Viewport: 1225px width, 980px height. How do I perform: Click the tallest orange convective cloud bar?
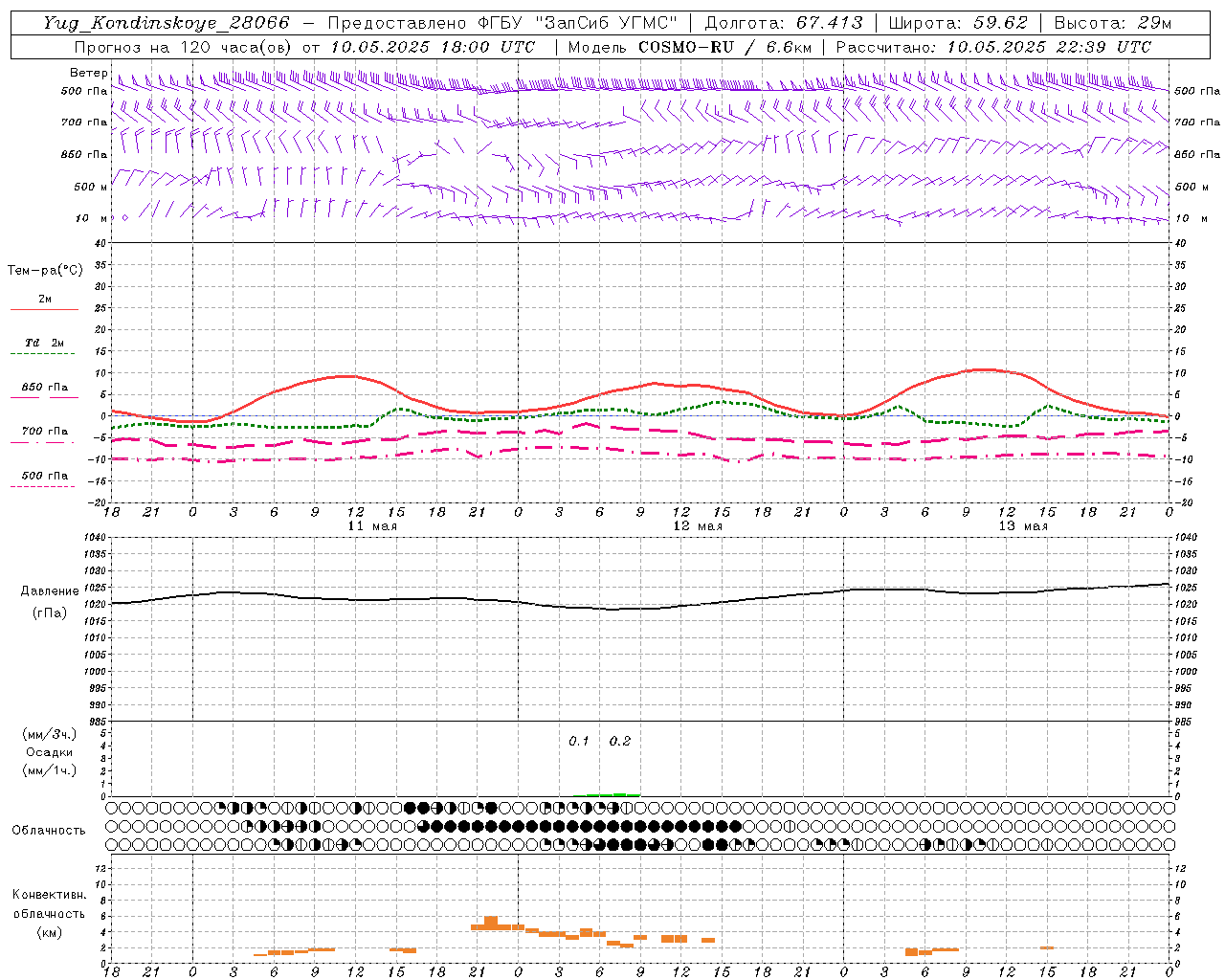coord(491,923)
